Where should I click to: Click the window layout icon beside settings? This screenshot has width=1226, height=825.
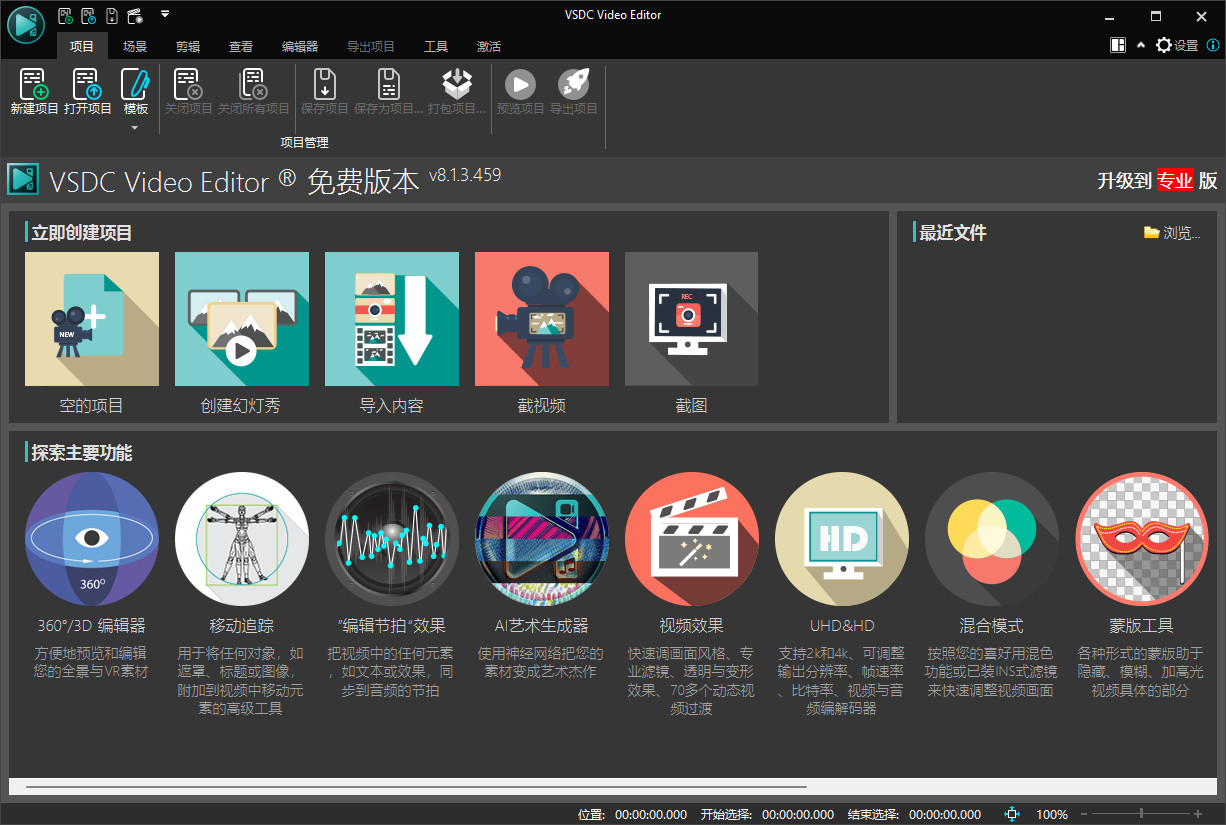pos(1118,45)
